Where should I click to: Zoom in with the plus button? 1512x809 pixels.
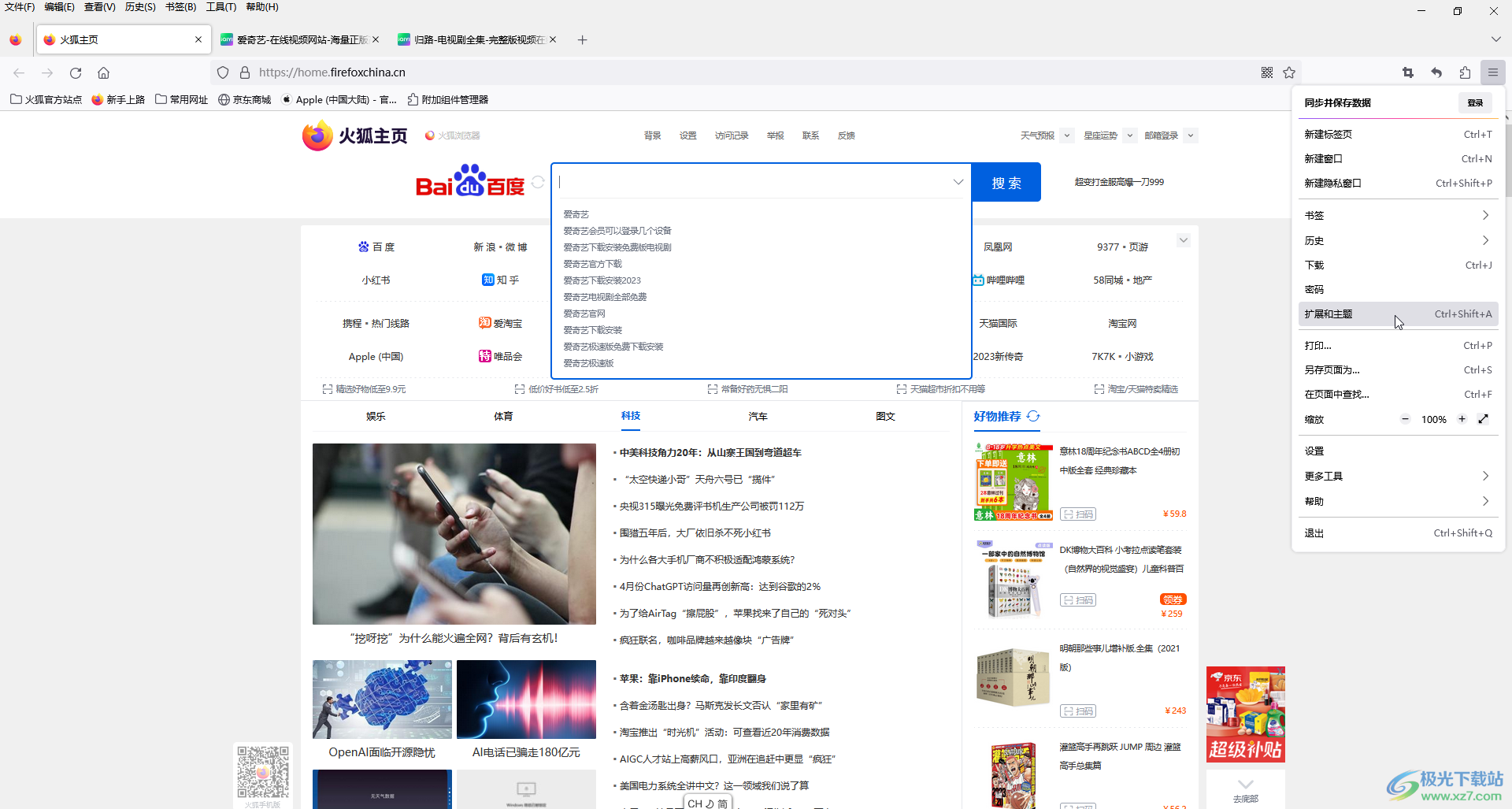1462,419
